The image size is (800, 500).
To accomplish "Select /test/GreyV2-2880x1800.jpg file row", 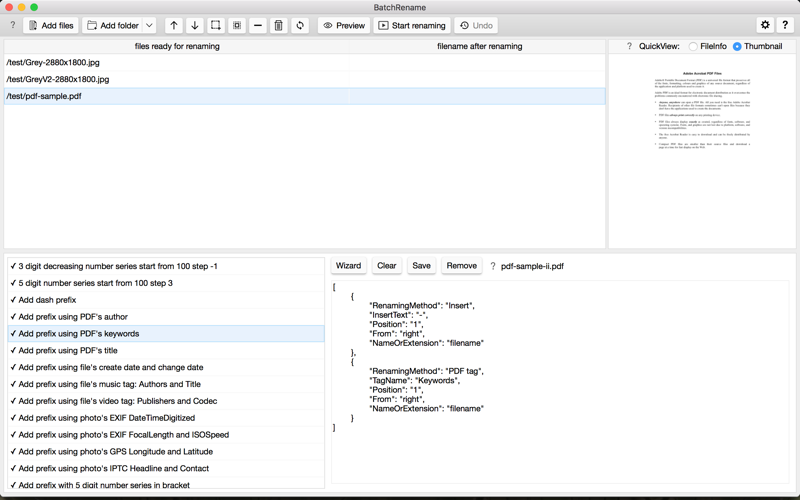I will [305, 79].
